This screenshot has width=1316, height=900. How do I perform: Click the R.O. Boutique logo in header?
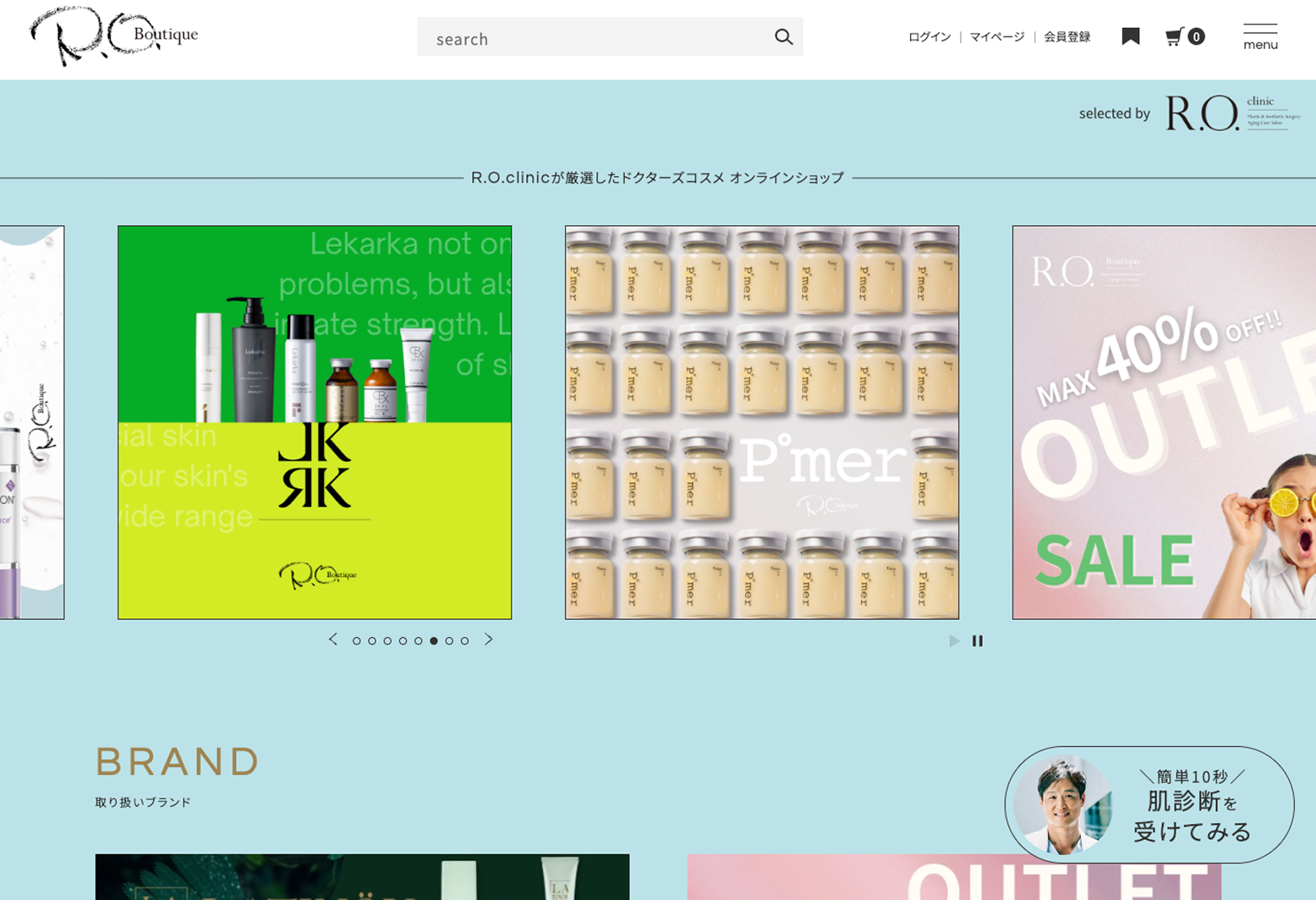(x=114, y=36)
